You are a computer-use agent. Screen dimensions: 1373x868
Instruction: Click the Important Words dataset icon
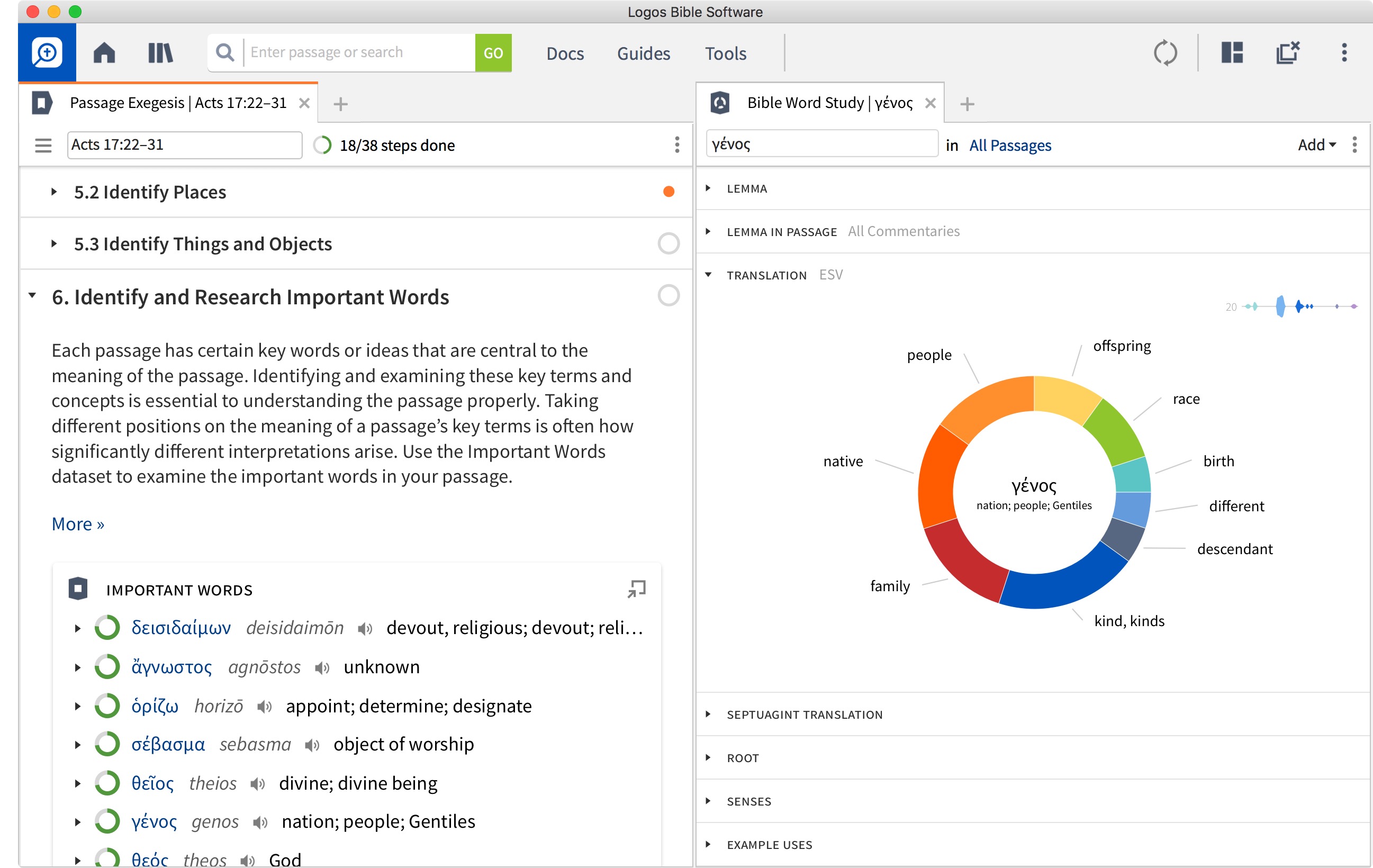click(78, 589)
